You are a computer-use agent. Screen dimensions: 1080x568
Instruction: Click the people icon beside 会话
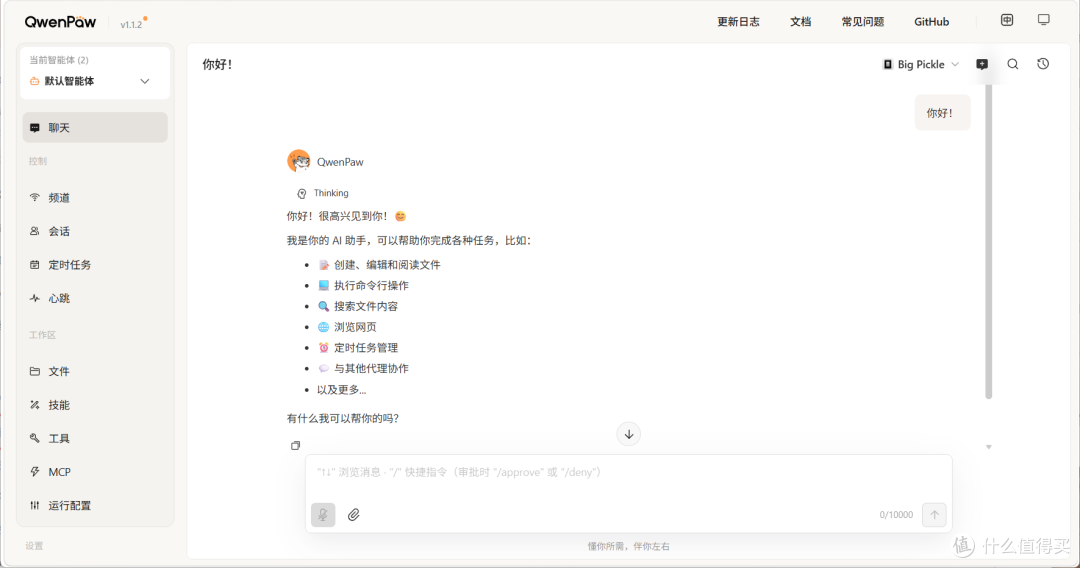(34, 231)
